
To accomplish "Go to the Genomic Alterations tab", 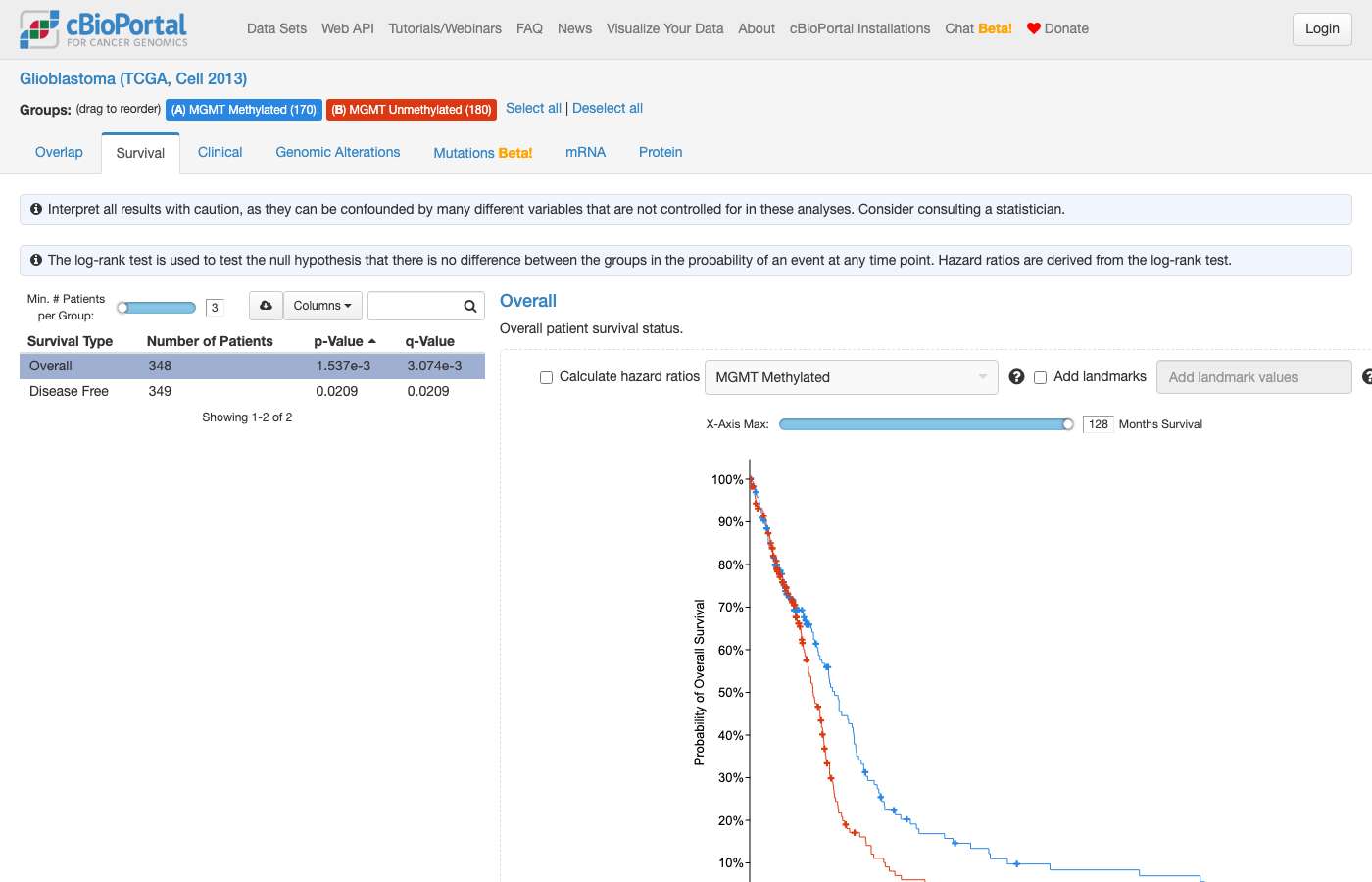I will 338,152.
